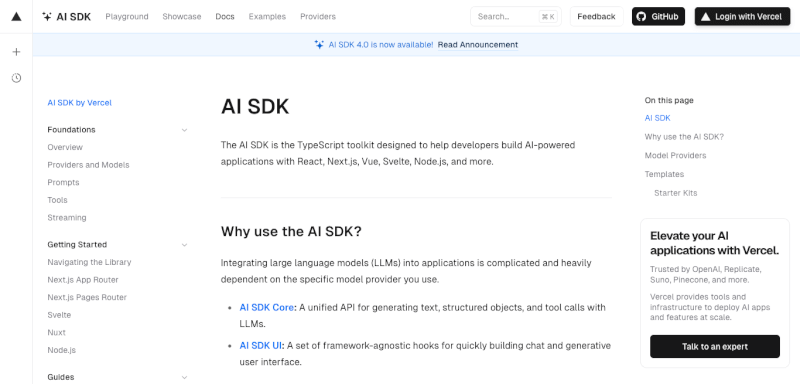Image resolution: width=800 pixels, height=384 pixels.
Task: Open Navigating the Library sidebar item
Action: [89, 262]
